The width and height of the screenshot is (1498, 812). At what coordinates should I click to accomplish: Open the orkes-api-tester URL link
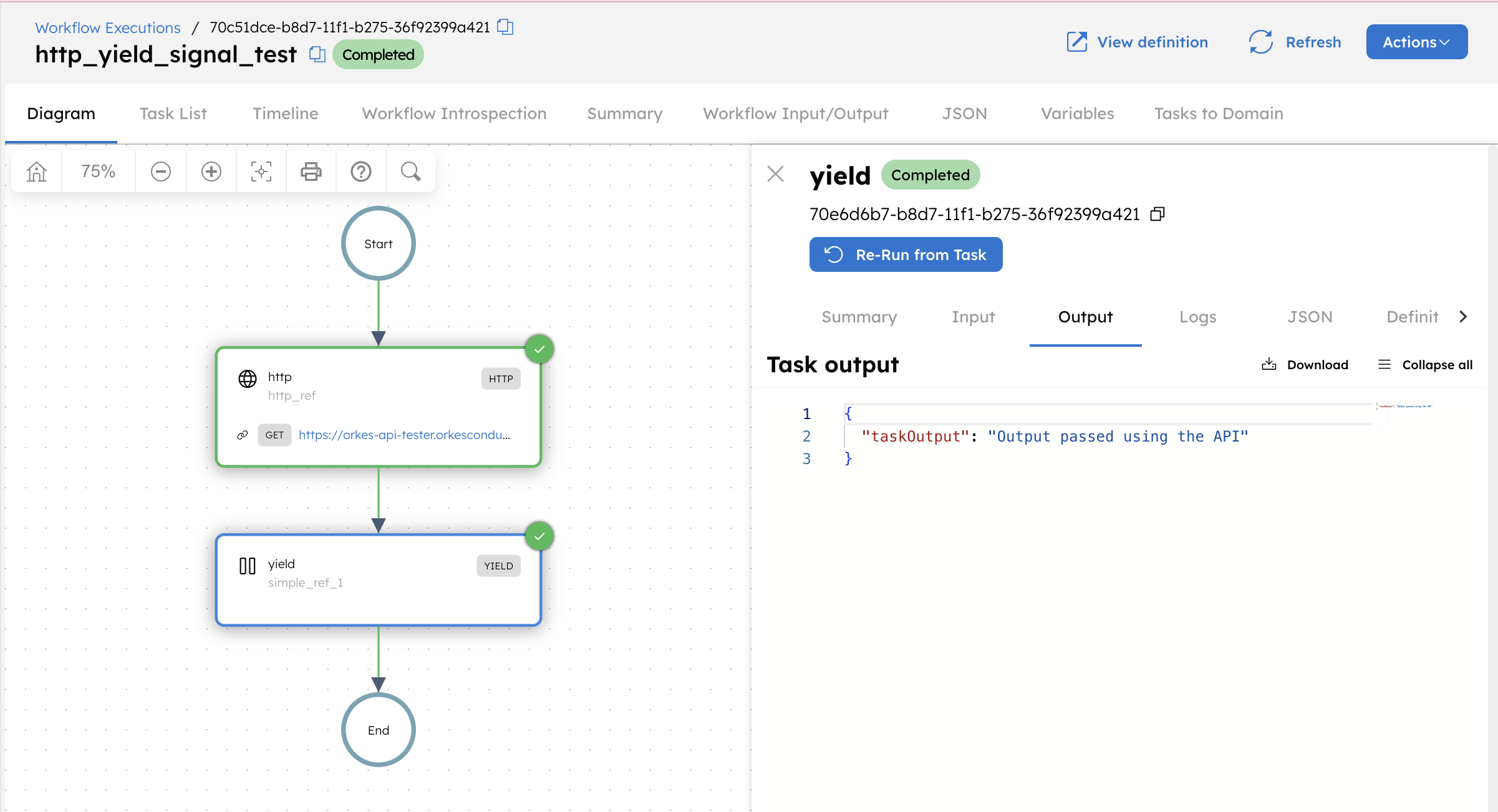(x=404, y=435)
